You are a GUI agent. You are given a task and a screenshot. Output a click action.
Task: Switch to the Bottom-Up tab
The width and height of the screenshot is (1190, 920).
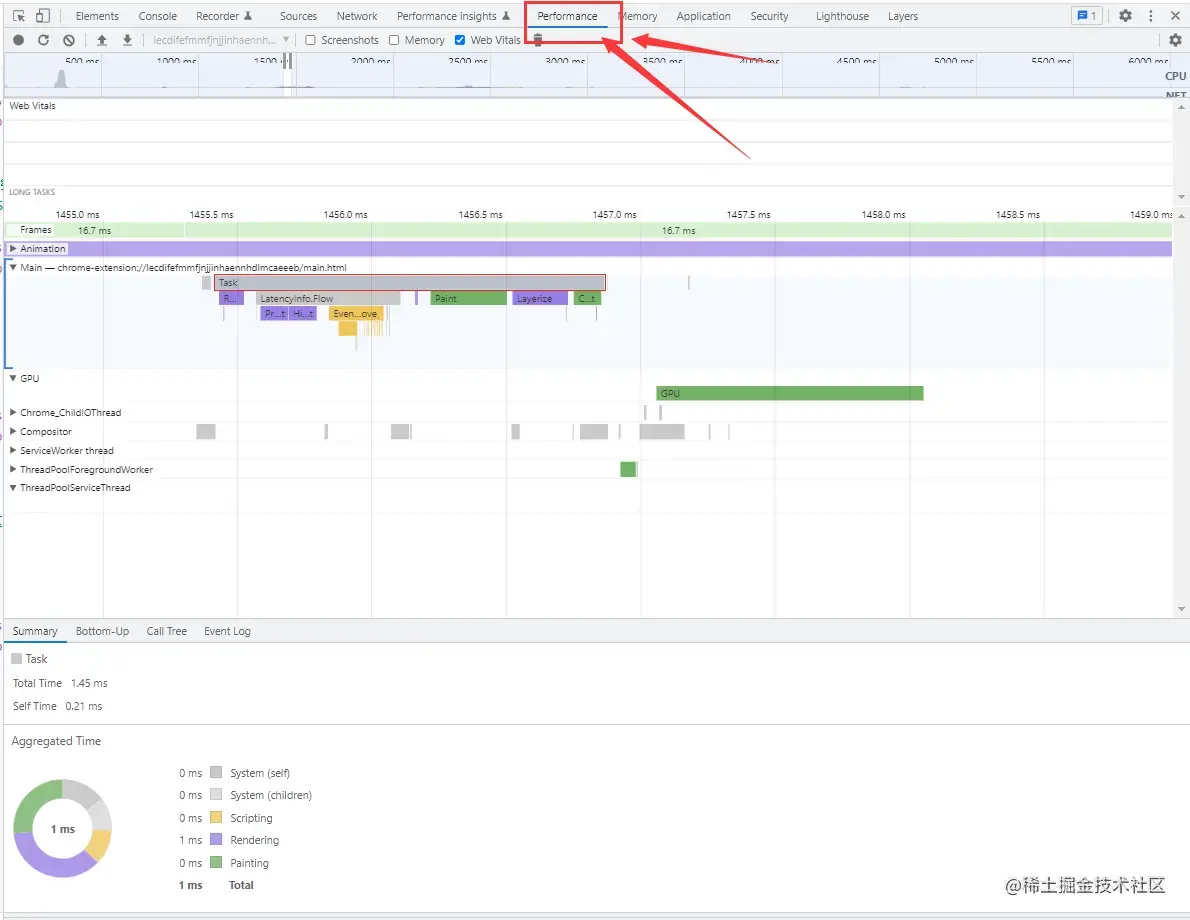pos(102,632)
